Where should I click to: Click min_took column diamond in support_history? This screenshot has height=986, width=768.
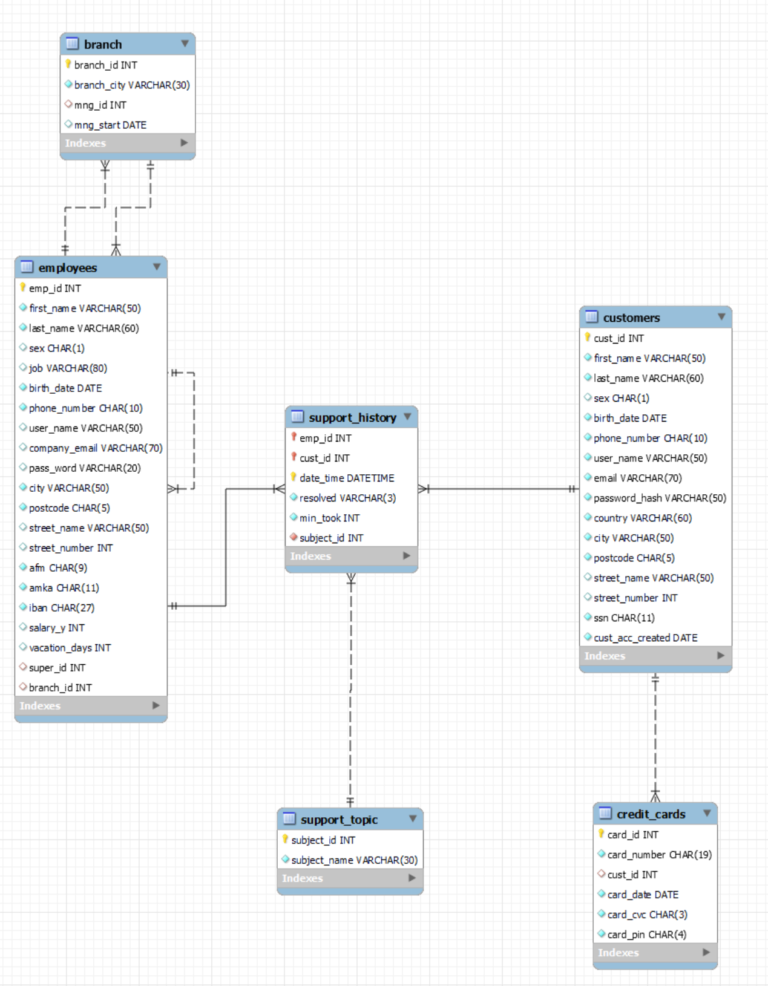(294, 517)
